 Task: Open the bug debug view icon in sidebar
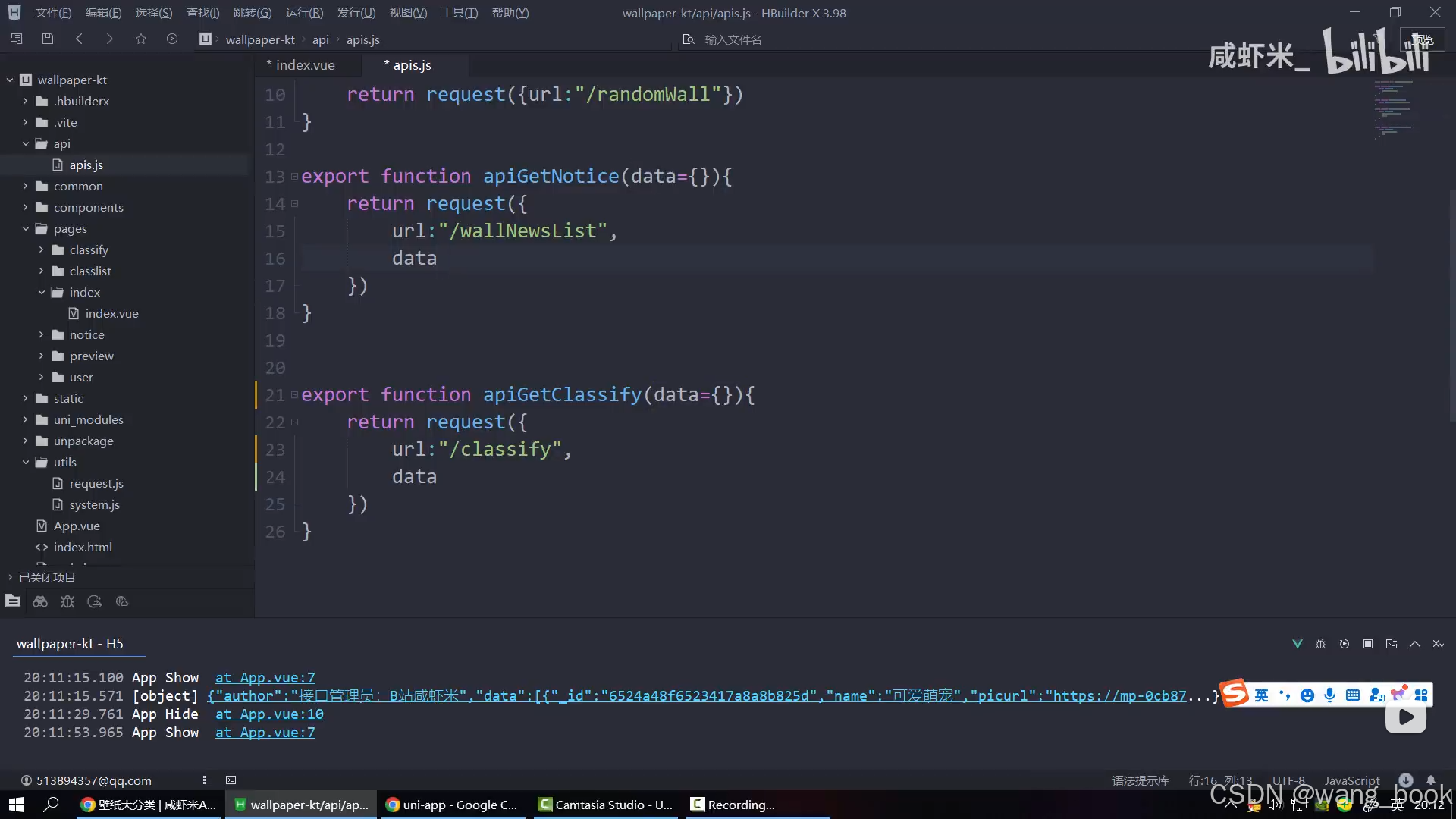67,601
